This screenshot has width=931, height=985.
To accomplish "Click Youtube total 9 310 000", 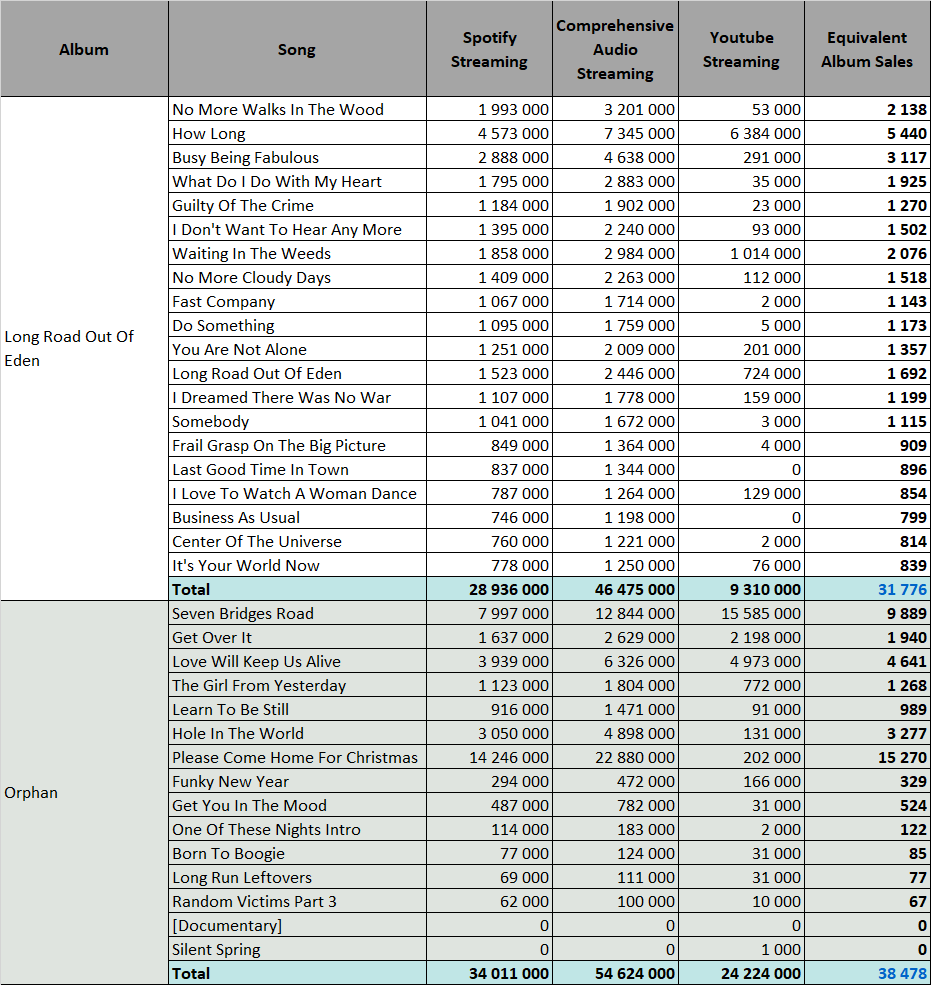I will pos(741,589).
